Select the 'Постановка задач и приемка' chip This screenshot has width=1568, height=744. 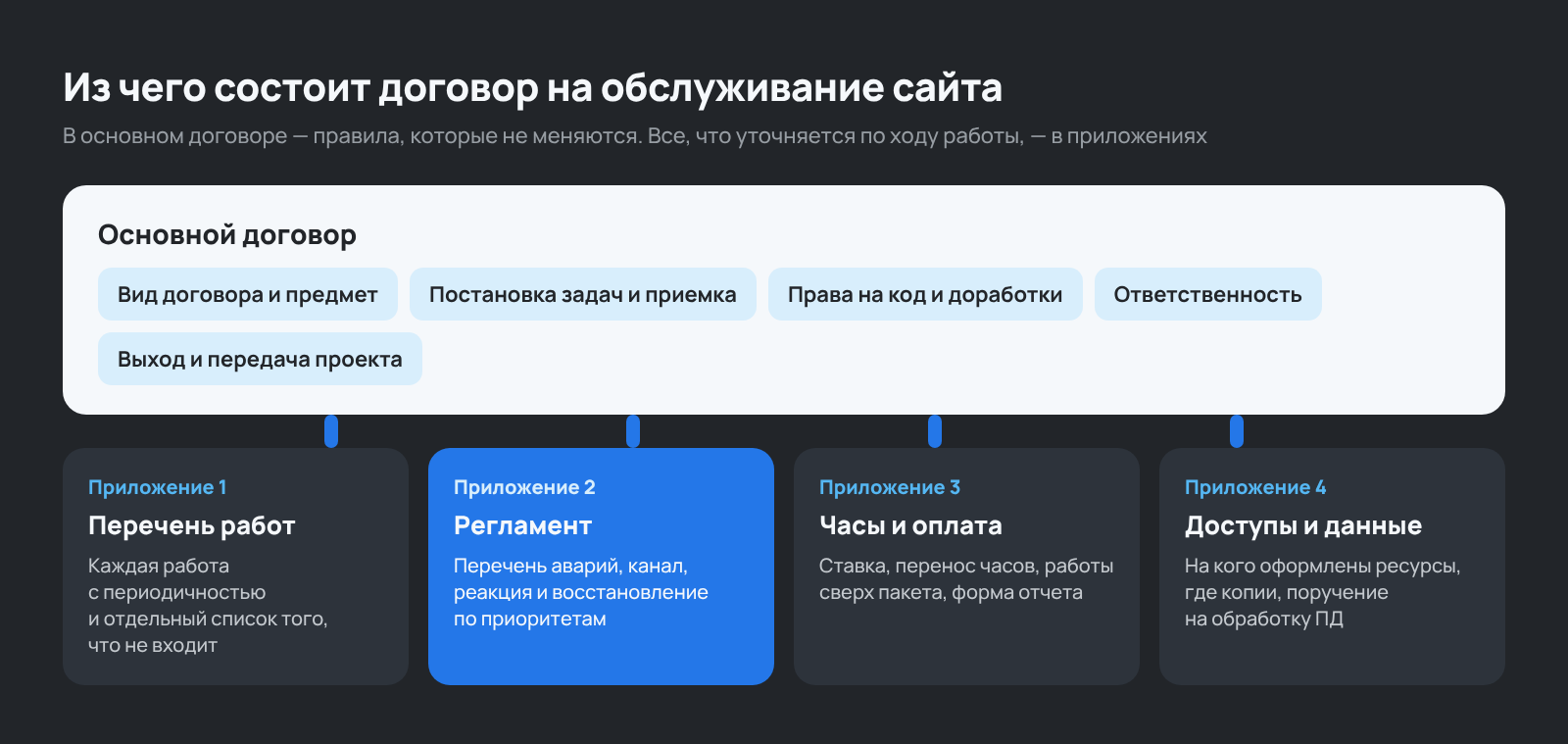click(x=583, y=294)
